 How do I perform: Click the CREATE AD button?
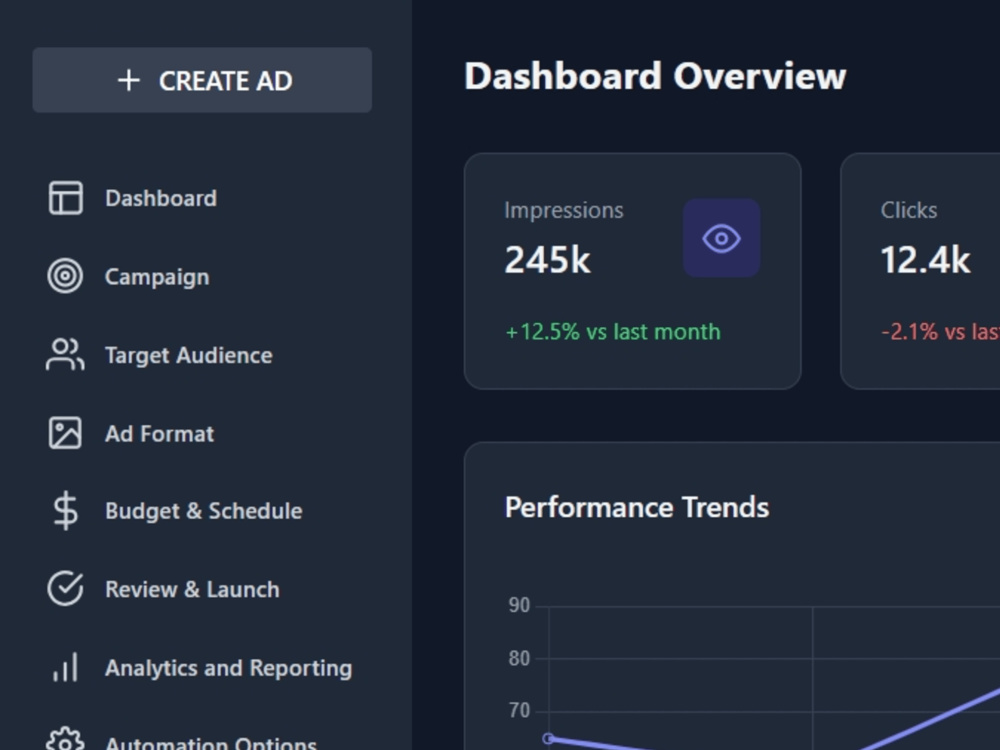[202, 80]
